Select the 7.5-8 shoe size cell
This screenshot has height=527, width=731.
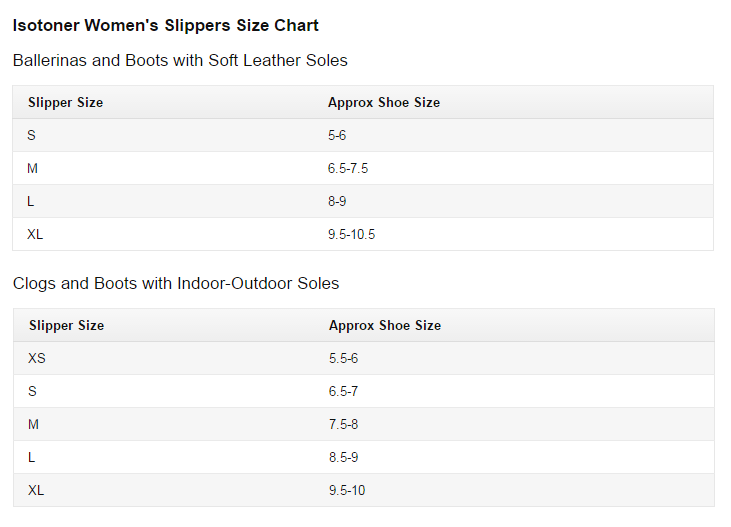343,424
